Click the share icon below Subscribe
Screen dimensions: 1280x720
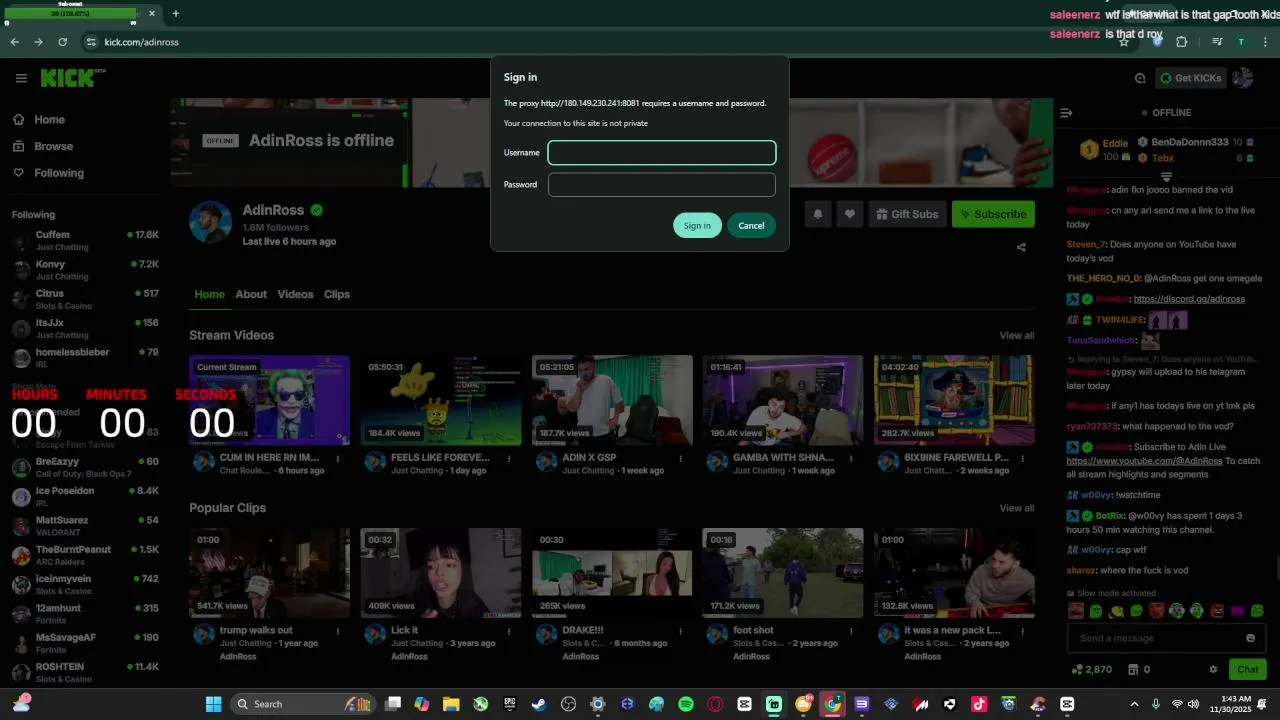pos(1021,247)
